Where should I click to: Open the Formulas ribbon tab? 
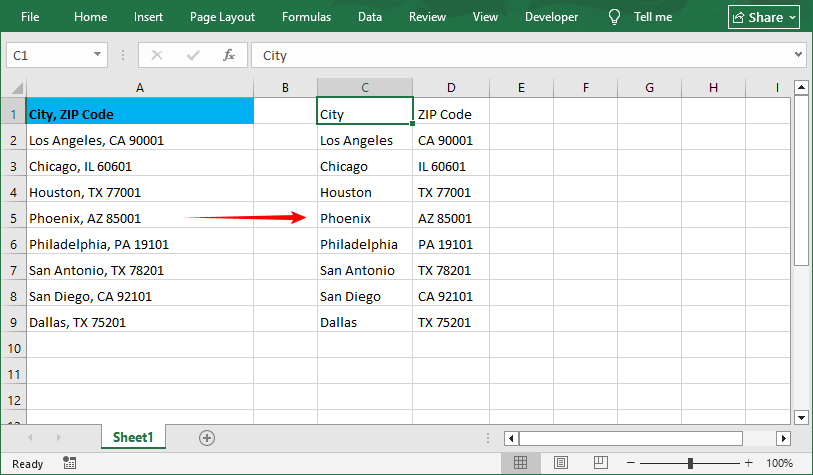coord(306,17)
